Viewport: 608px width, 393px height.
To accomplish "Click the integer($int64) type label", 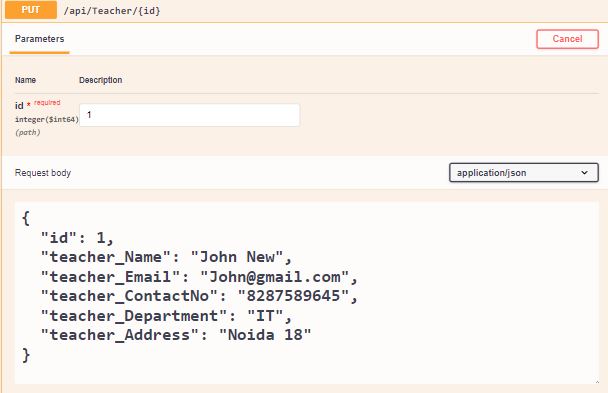I will (47, 120).
